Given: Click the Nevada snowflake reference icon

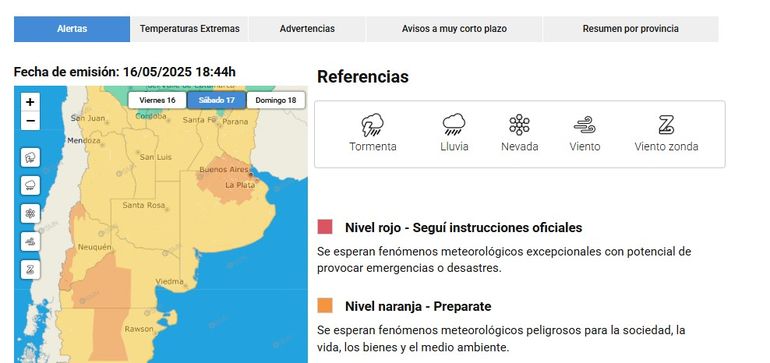Looking at the screenshot, I should click(519, 125).
